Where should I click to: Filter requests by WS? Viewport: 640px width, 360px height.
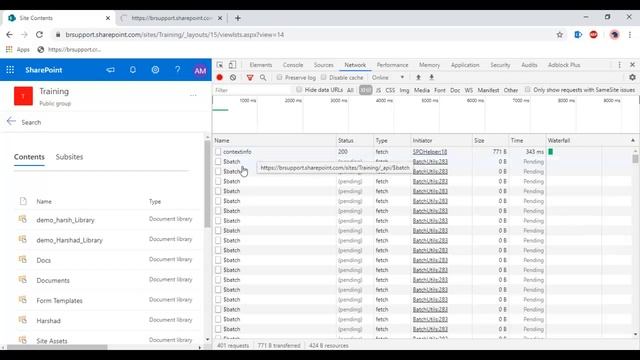[x=469, y=90]
